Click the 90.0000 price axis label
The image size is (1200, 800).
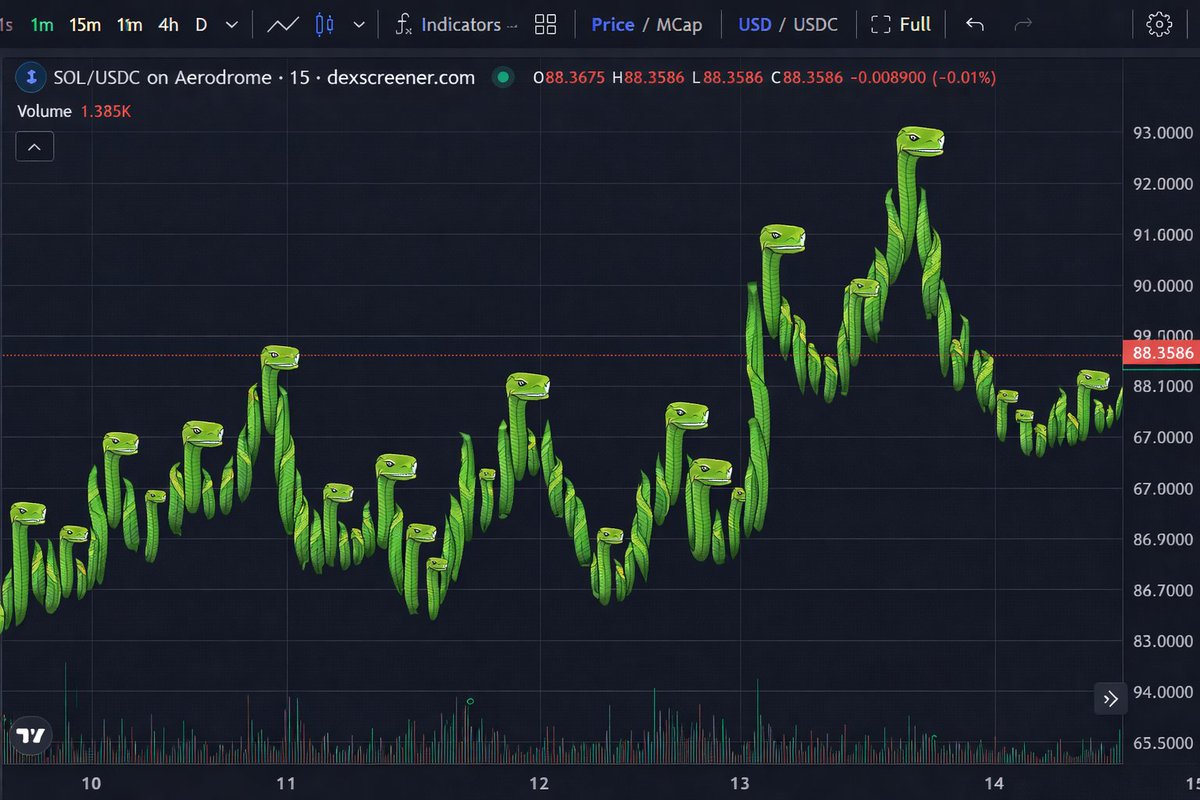coord(1163,286)
